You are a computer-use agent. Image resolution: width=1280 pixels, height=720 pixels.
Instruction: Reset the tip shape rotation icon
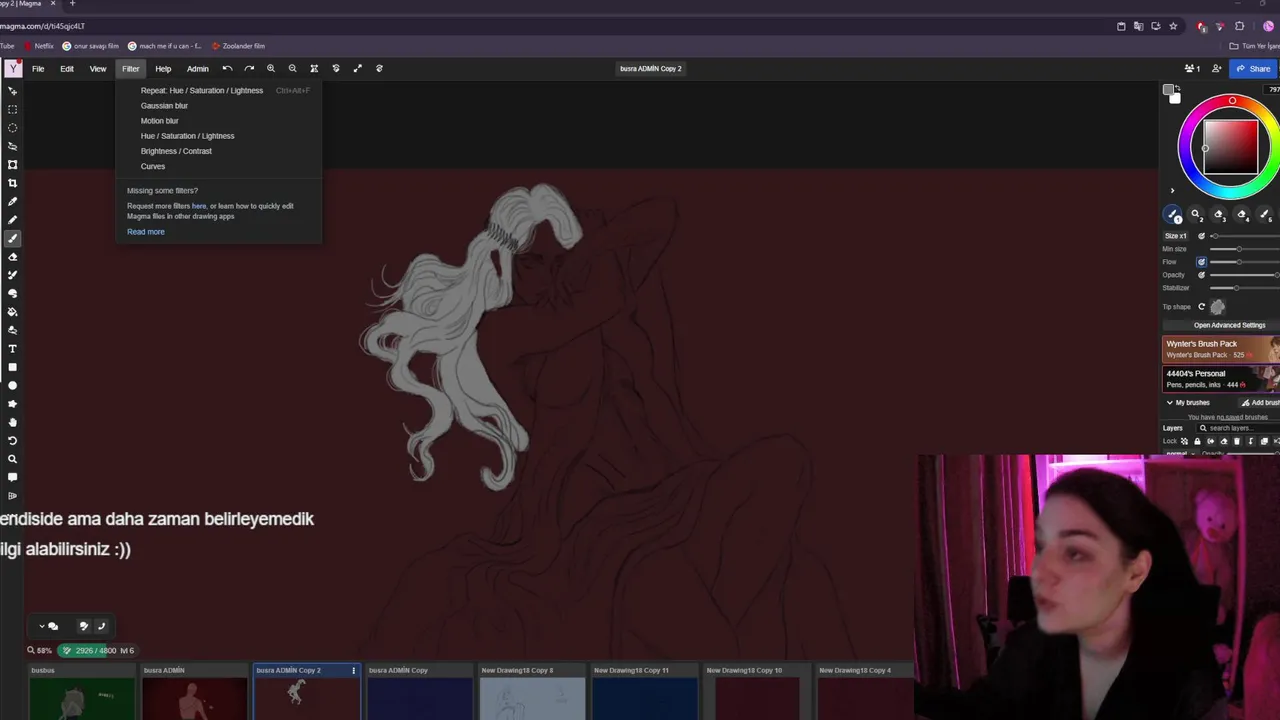[1202, 307]
